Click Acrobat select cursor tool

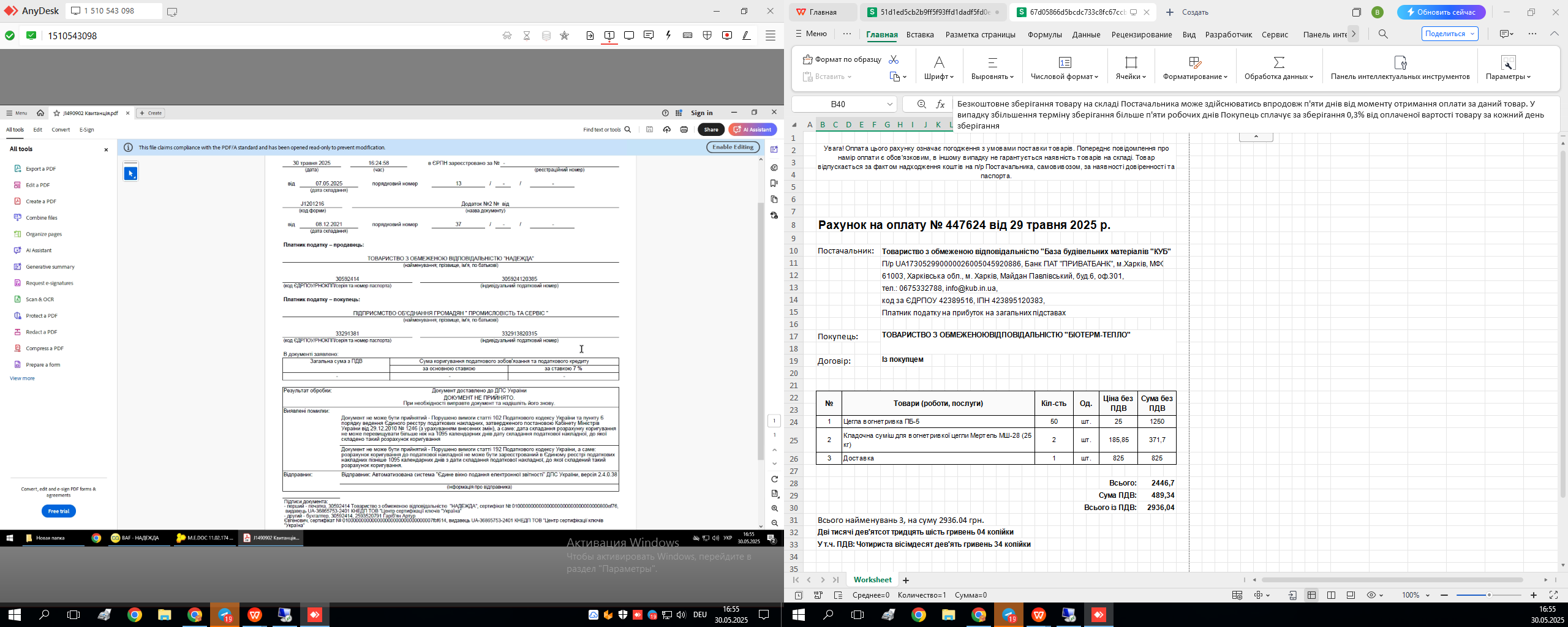point(130,174)
